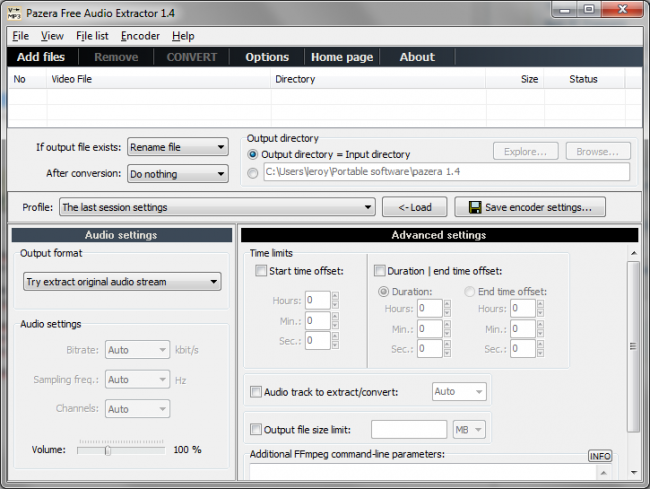Open the Channels dropdown
Screen dimensions: 650x489
pyautogui.click(x=137, y=409)
